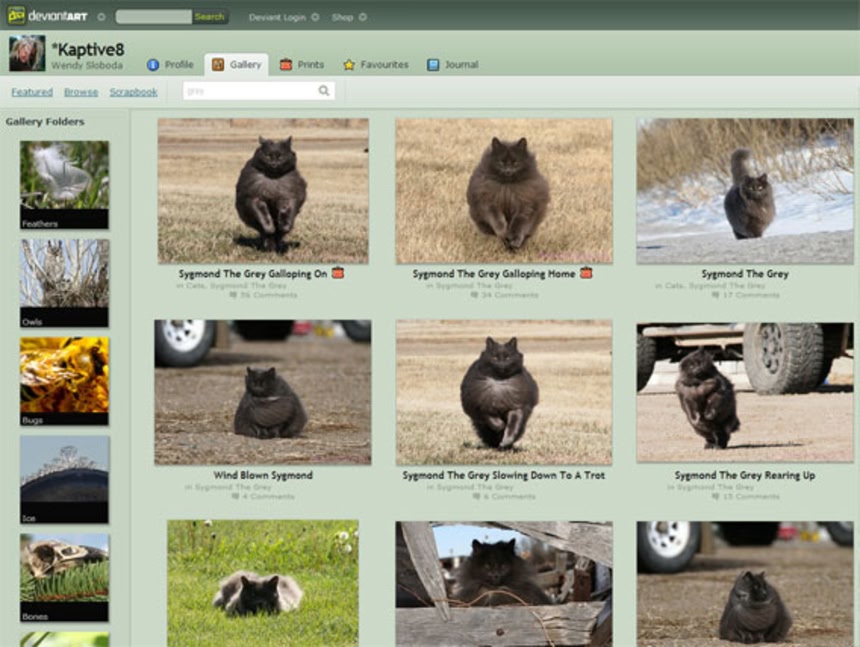This screenshot has width=860, height=647.
Task: Open the Favourites tab
Action: [x=376, y=65]
